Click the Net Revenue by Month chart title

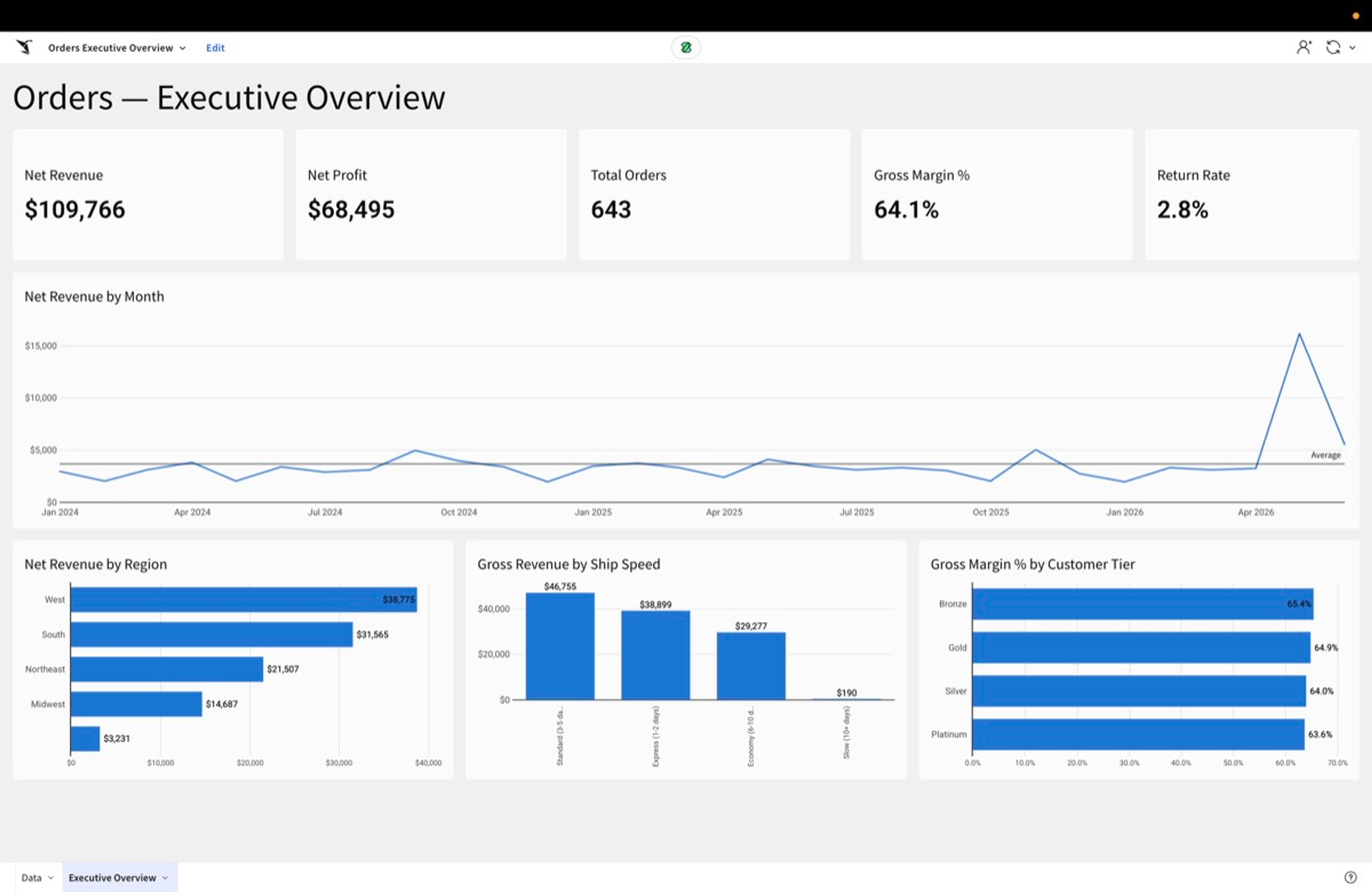[x=94, y=296]
